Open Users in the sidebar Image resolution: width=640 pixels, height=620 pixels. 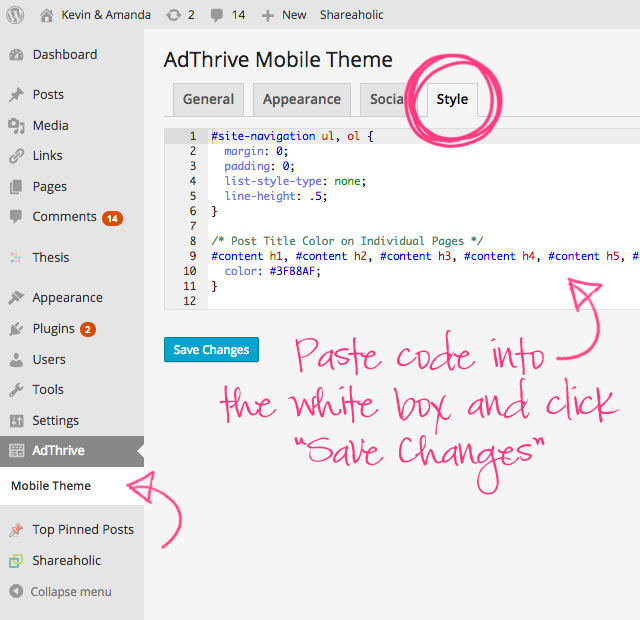click(x=49, y=360)
